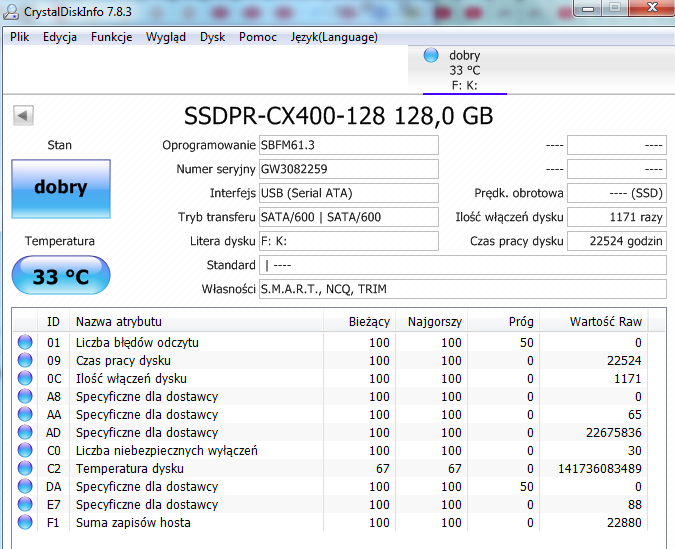Close the CrystalDiskInfo window
The image size is (675, 549).
(x=652, y=8)
